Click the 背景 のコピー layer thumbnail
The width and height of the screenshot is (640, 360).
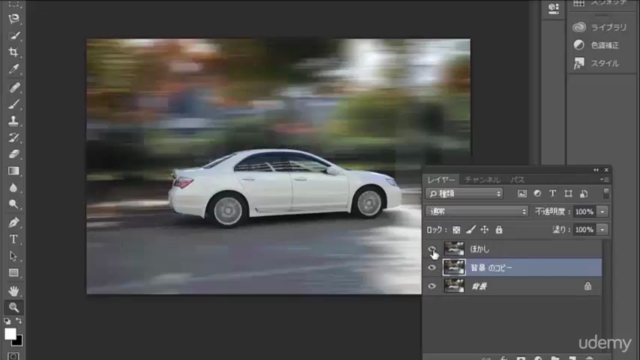[454, 267]
